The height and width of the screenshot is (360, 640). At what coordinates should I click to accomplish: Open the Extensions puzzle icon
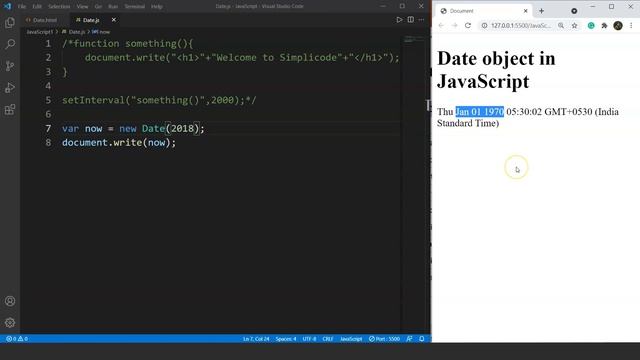click(x=604, y=25)
